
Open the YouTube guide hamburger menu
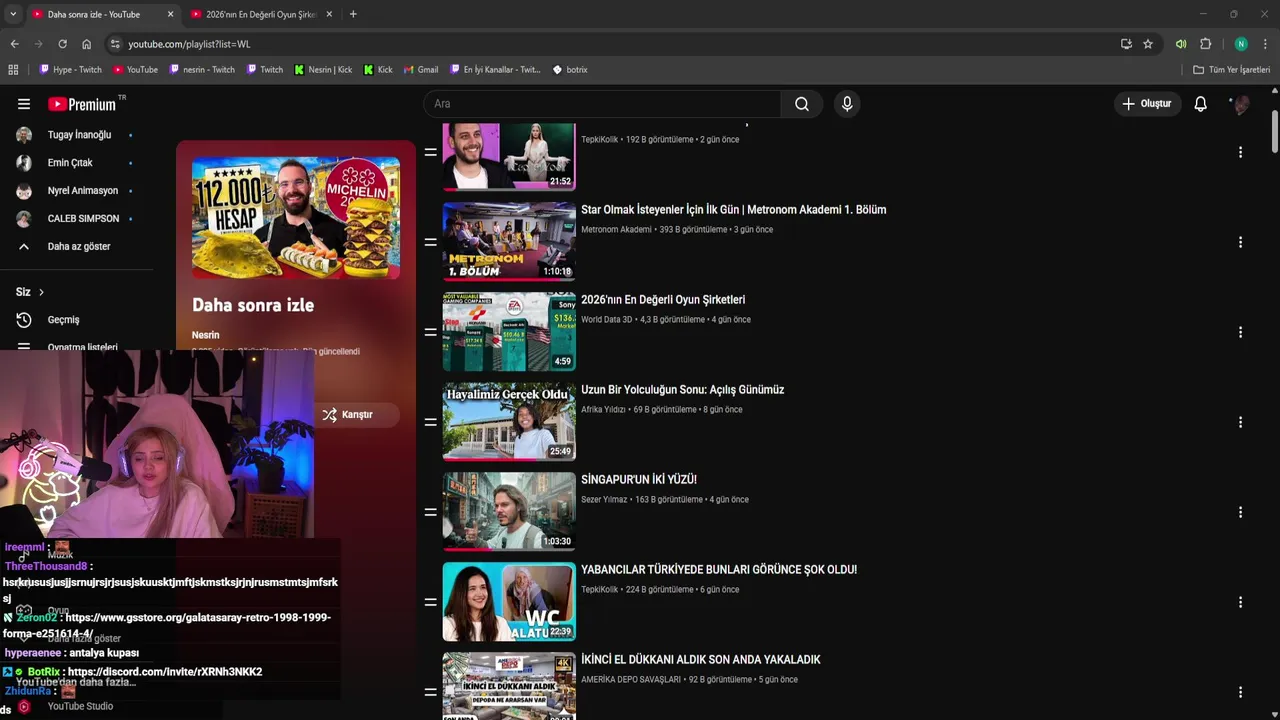(24, 104)
